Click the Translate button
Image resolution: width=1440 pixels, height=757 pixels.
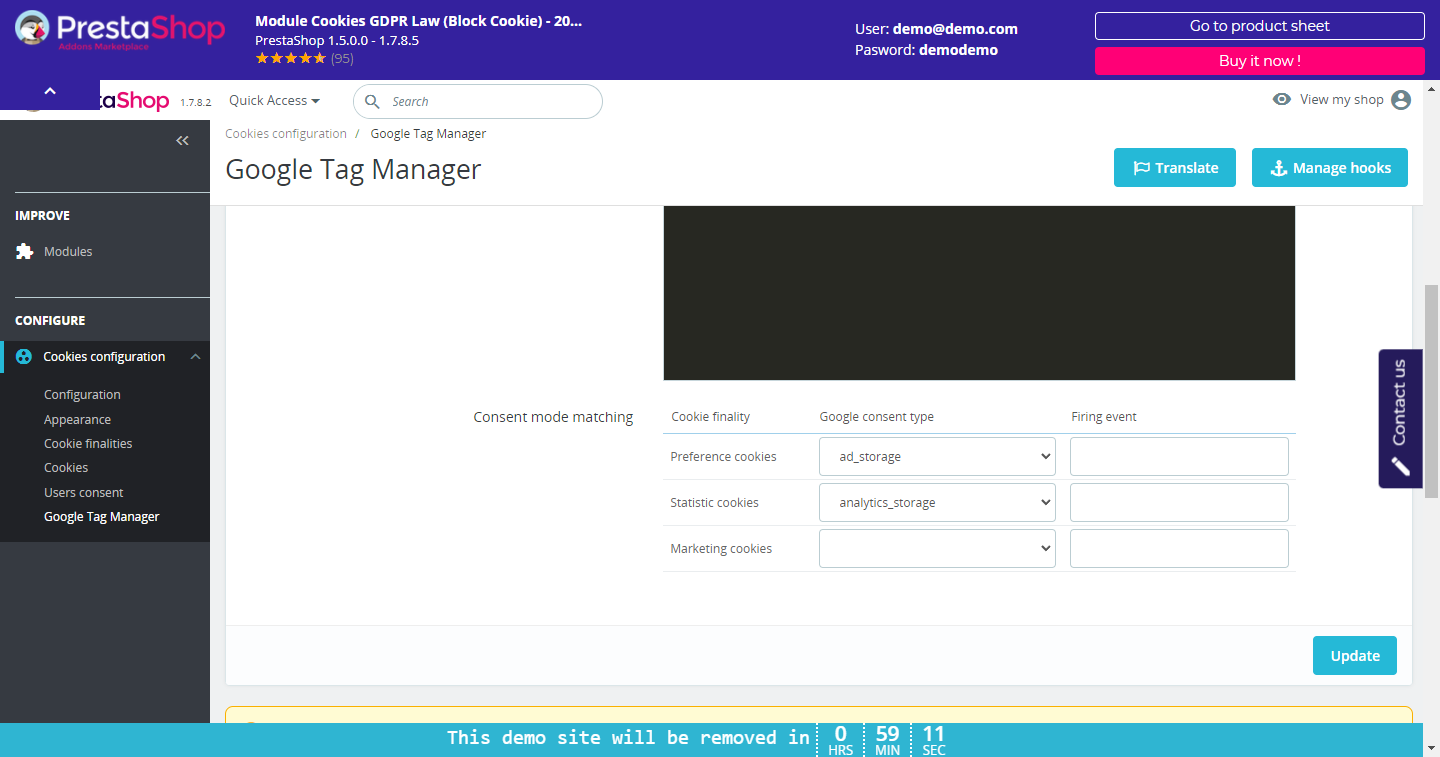click(1175, 168)
